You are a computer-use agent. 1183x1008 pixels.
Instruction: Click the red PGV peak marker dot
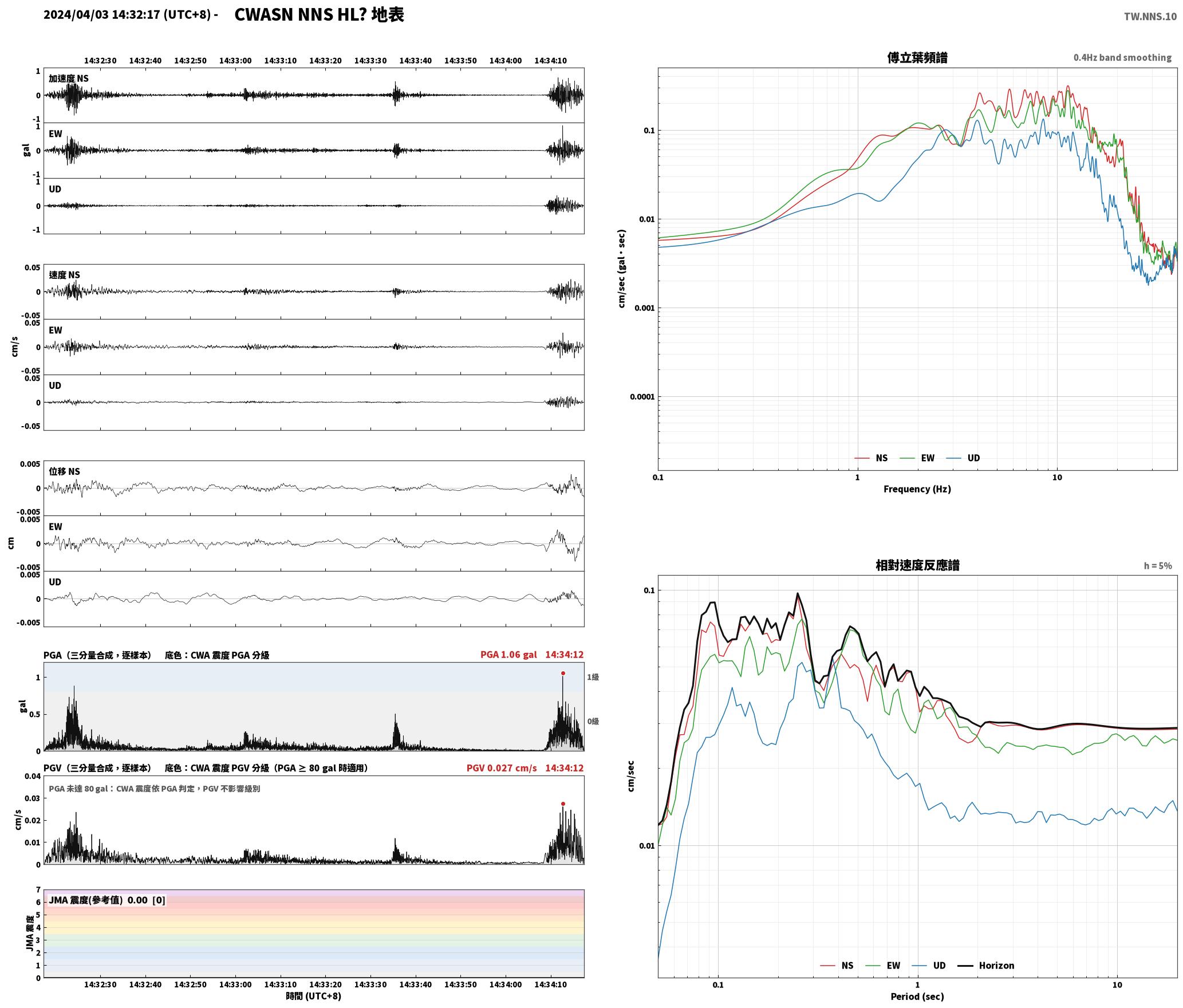(x=563, y=804)
